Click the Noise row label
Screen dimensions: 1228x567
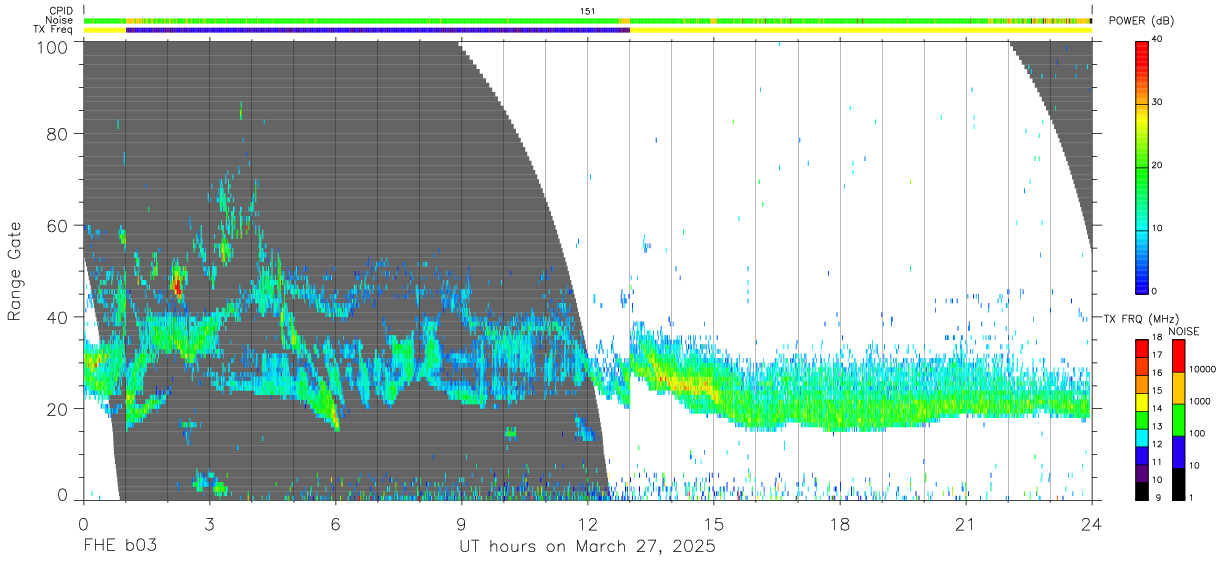point(60,20)
